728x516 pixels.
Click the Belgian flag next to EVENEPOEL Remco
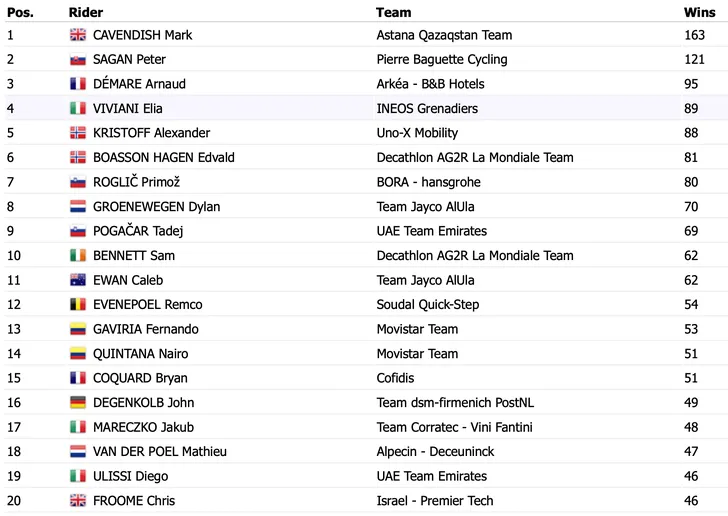point(78,305)
